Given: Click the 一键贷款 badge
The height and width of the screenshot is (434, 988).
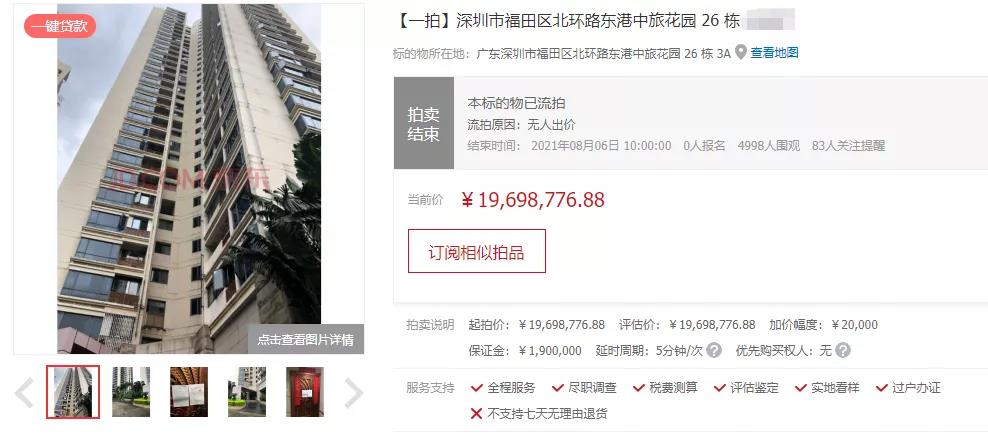Looking at the screenshot, I should click(60, 26).
